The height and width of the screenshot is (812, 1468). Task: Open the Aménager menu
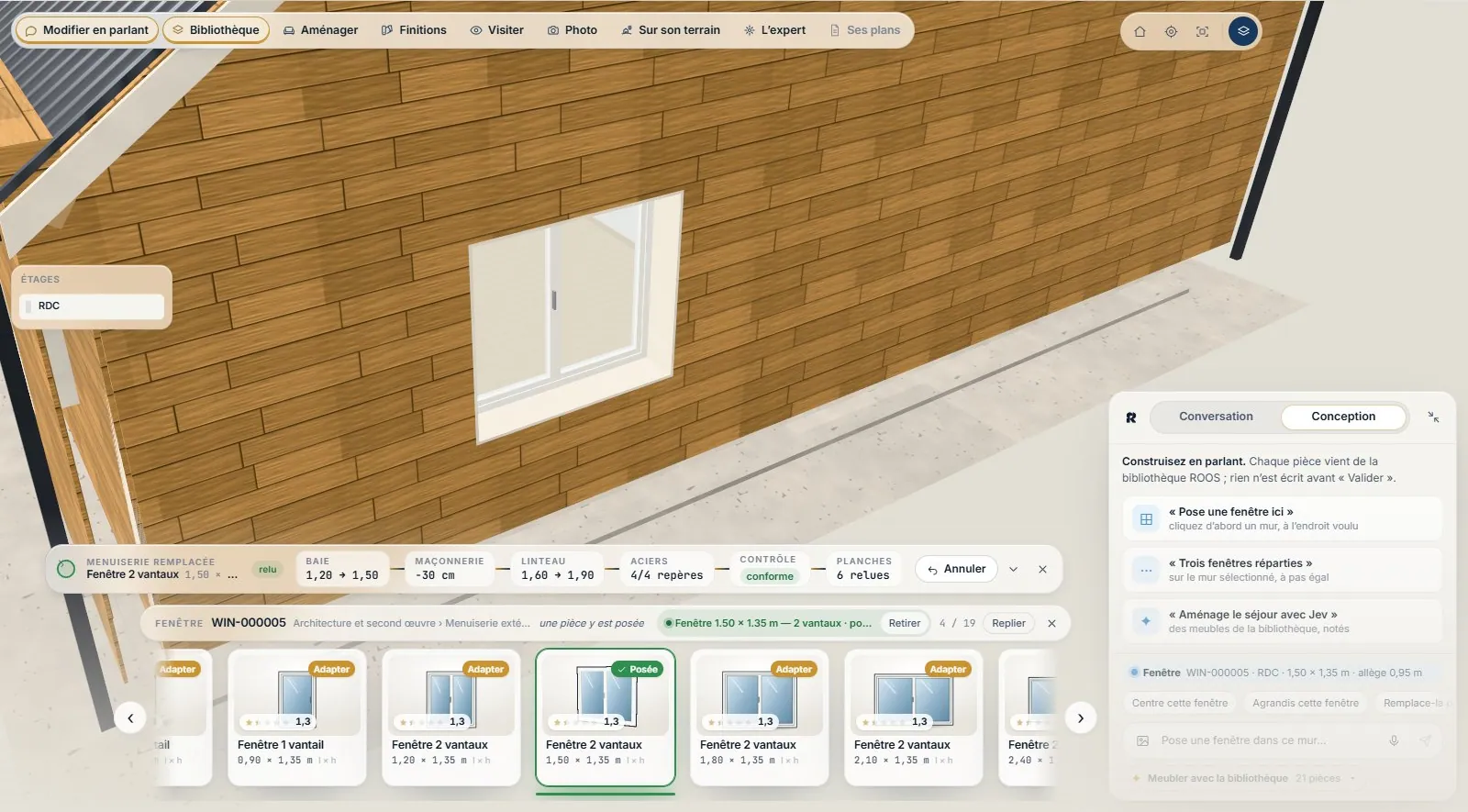[320, 30]
